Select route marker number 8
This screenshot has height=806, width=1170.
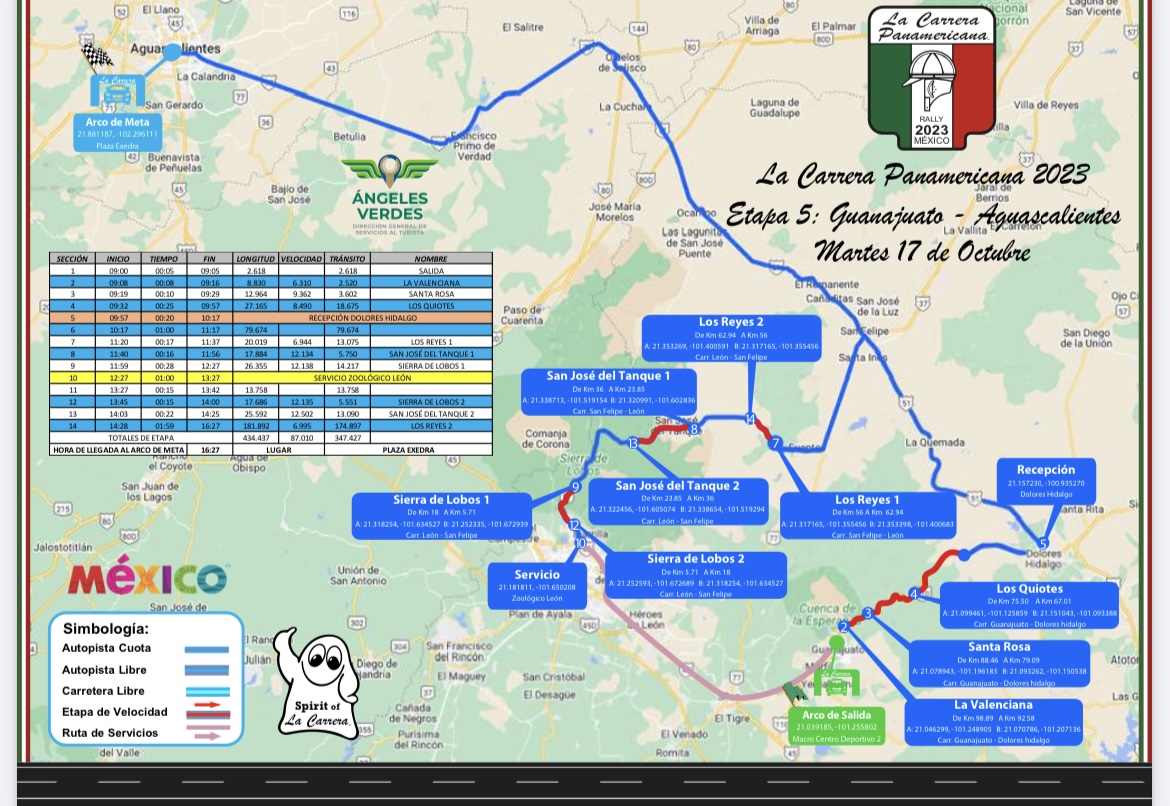(x=694, y=428)
